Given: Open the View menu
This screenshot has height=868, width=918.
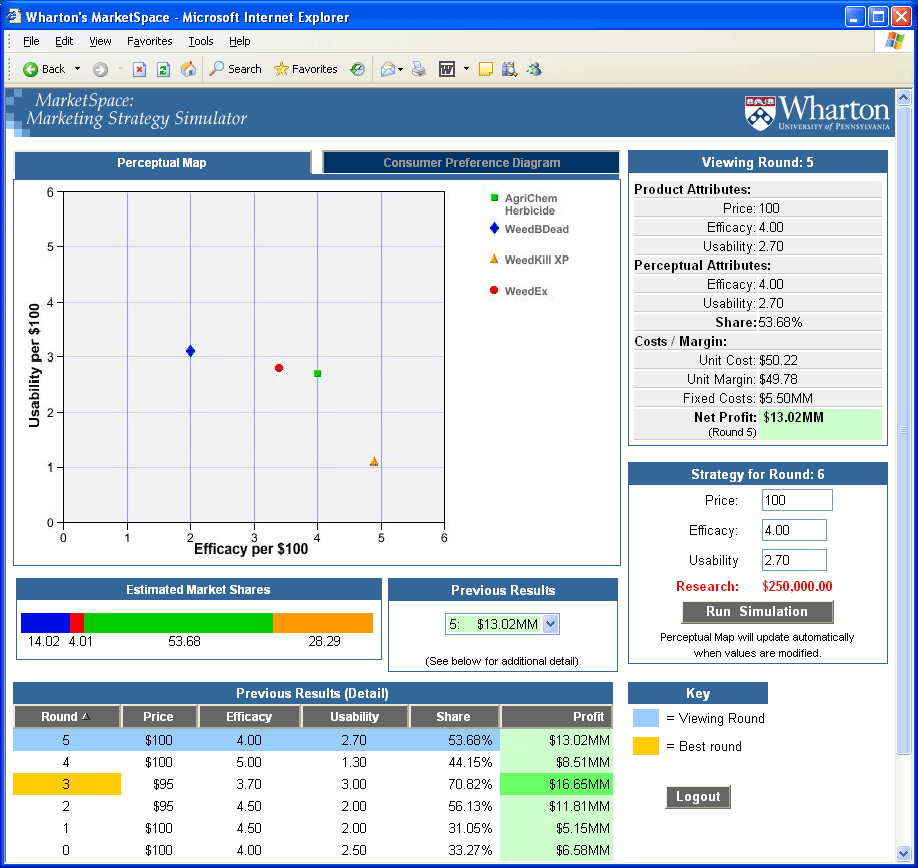Looking at the screenshot, I should click(100, 41).
